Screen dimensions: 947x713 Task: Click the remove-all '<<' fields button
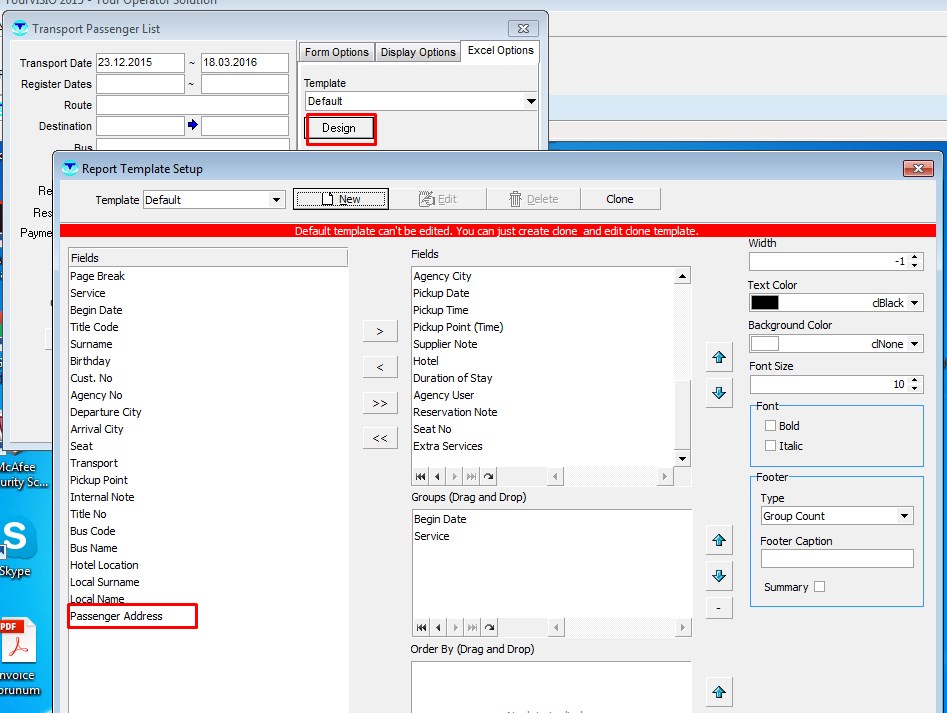pos(379,438)
